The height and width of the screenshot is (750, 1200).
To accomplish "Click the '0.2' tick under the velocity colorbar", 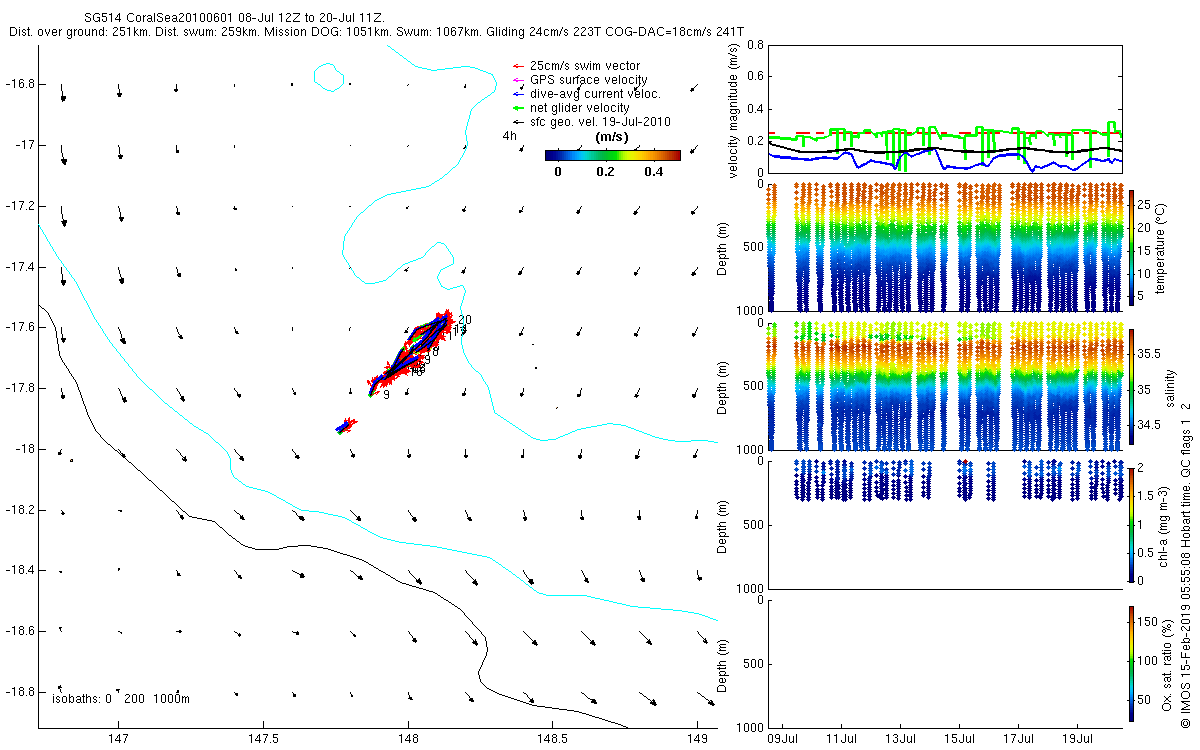I will [x=604, y=172].
